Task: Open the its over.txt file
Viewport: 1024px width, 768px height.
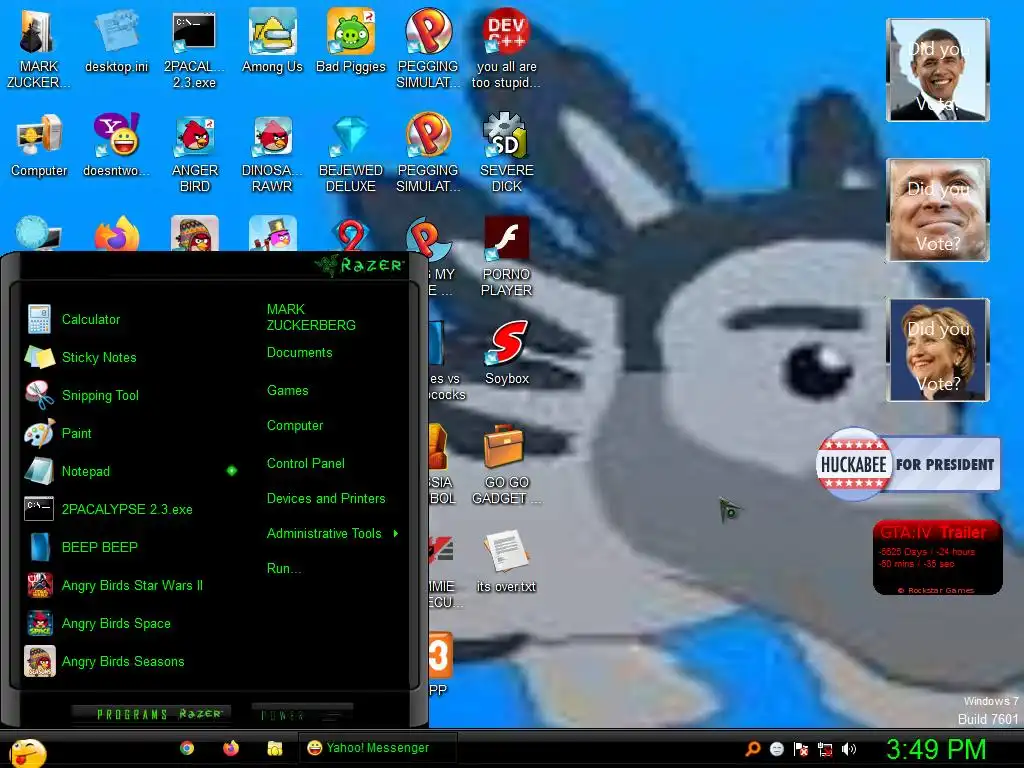Action: click(506, 560)
